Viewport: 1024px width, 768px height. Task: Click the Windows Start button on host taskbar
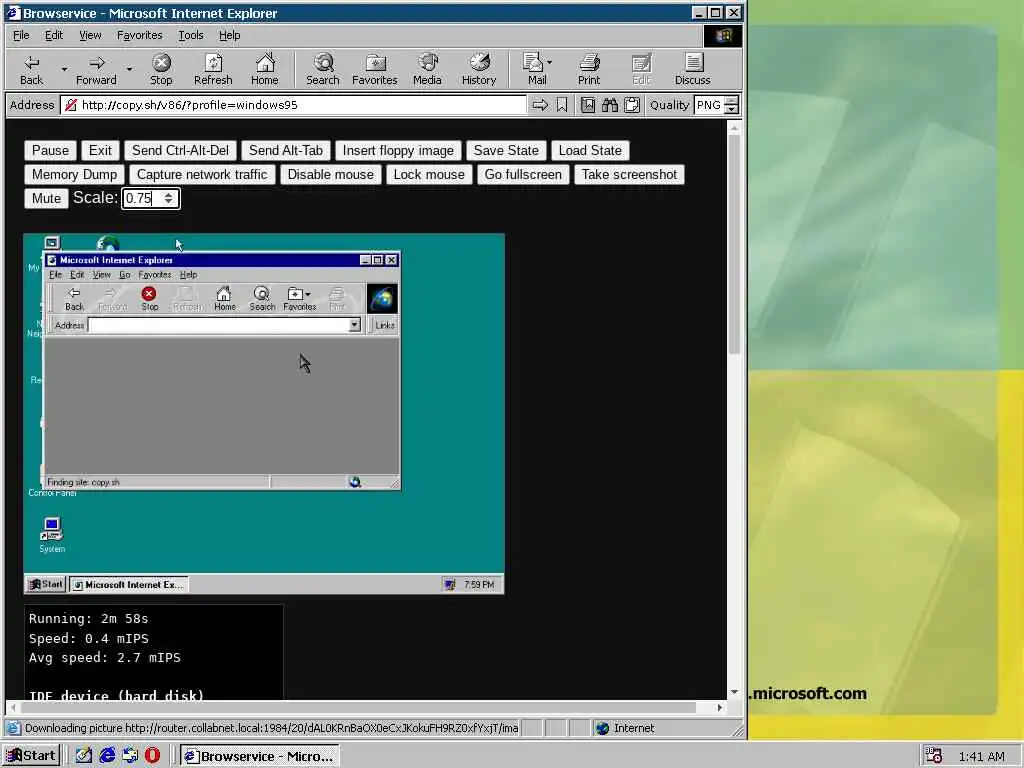coord(31,756)
